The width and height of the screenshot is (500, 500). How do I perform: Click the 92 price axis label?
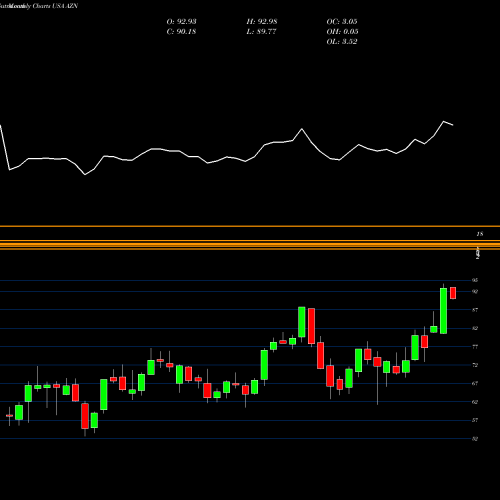pos(475,292)
